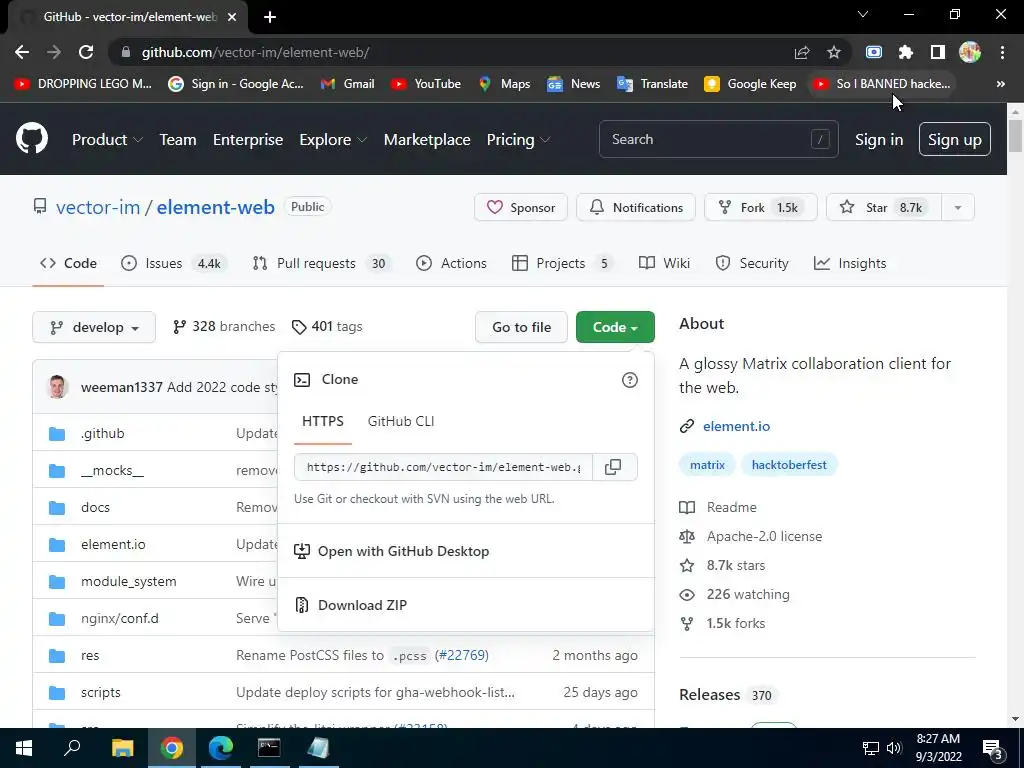Viewport: 1024px width, 768px height.
Task: Open the Insights tab
Action: [850, 263]
